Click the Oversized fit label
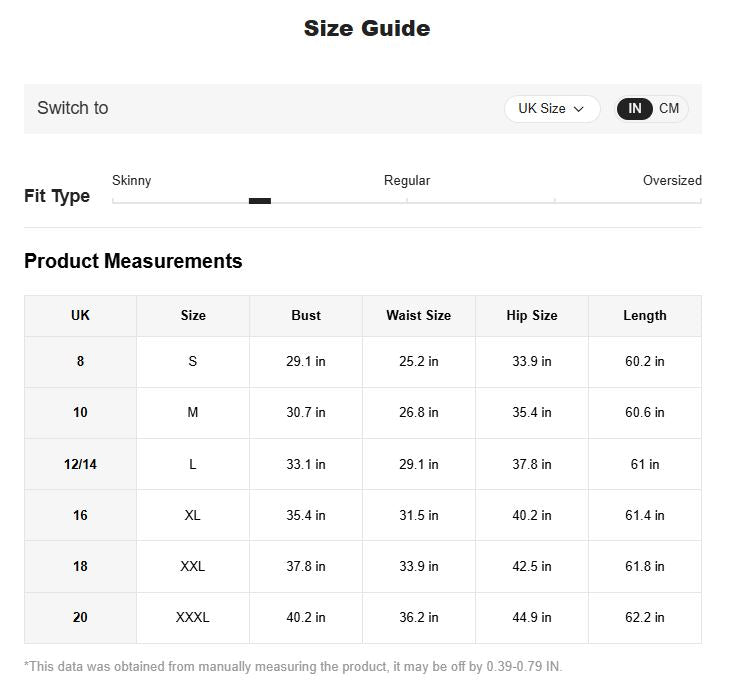 672,181
